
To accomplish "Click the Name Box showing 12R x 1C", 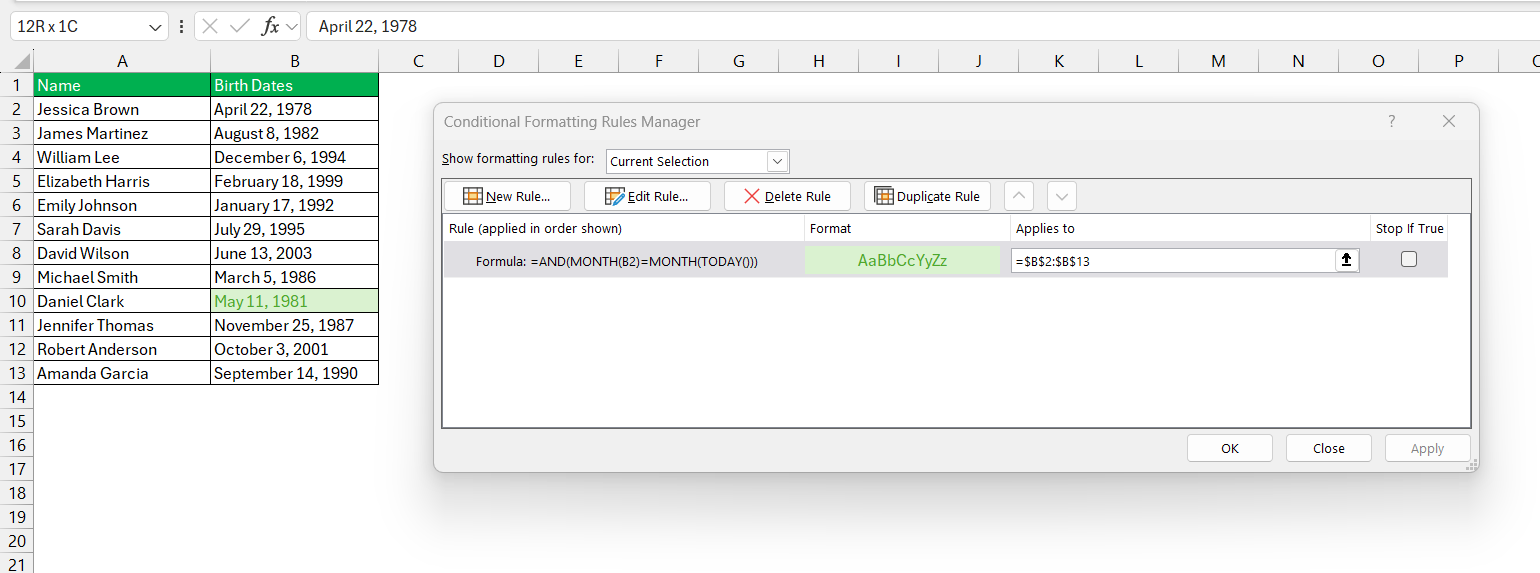I will click(78, 27).
